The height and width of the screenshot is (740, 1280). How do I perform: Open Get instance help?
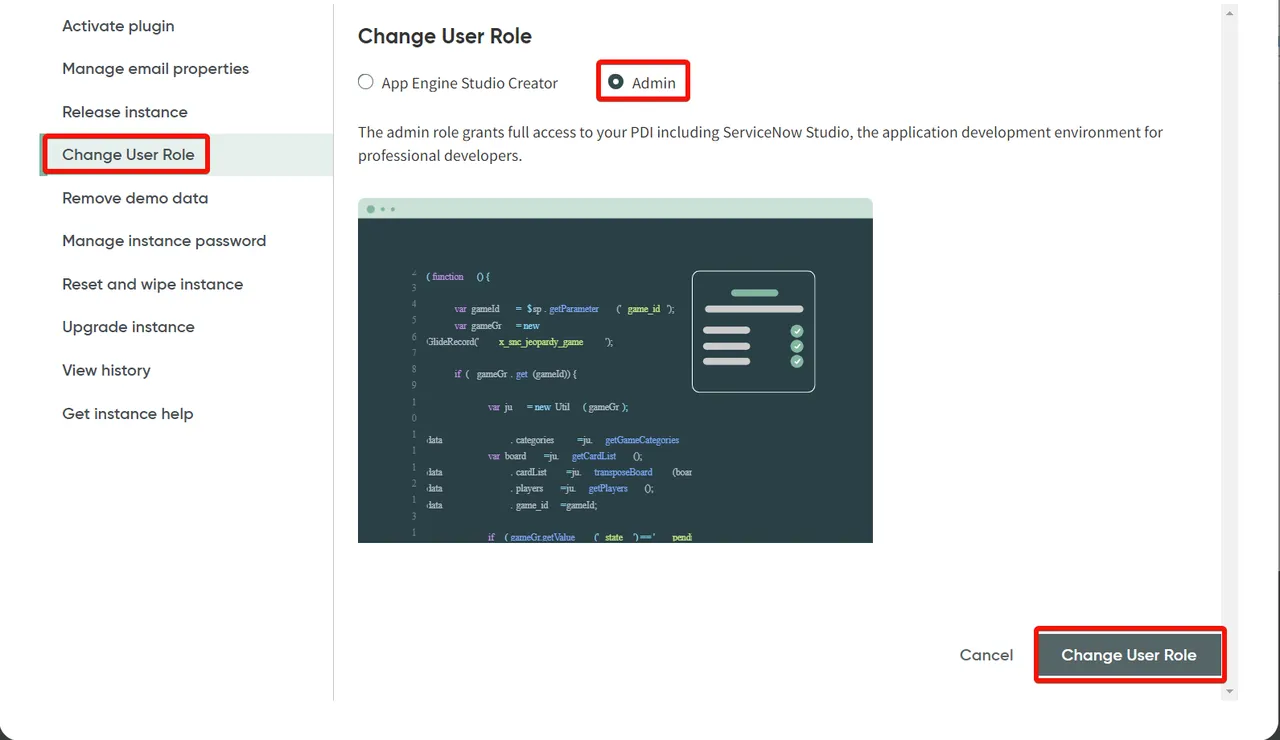(127, 413)
